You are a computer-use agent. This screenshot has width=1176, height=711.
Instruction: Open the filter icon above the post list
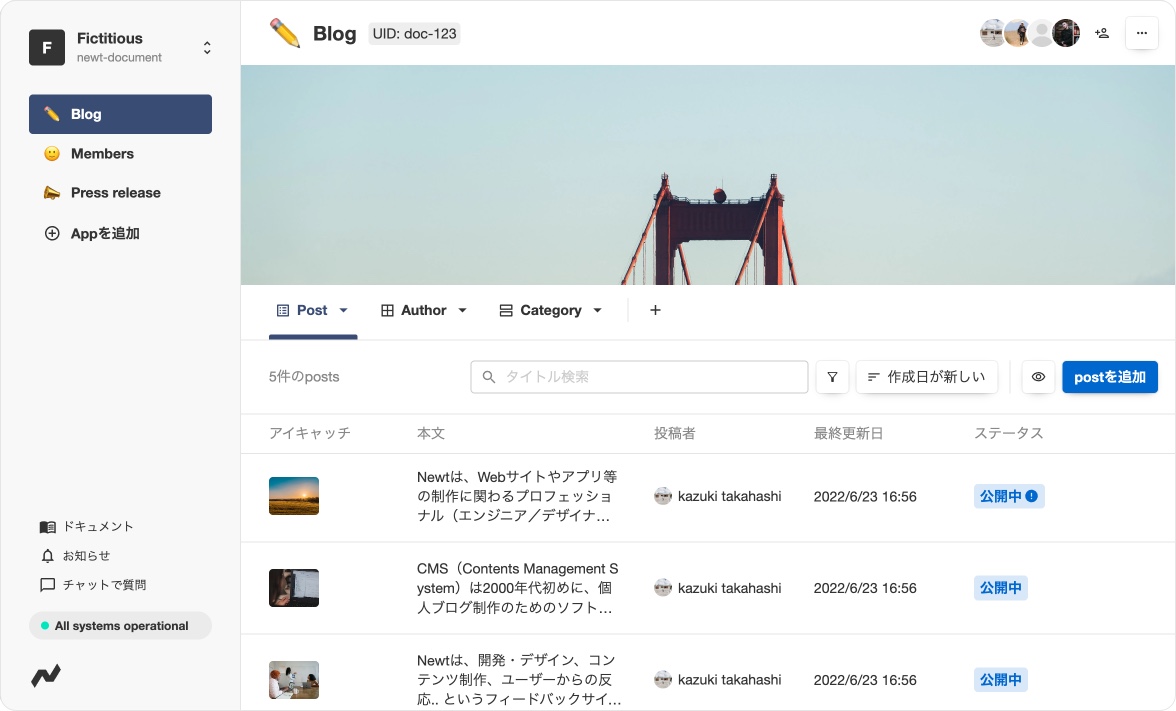point(832,377)
